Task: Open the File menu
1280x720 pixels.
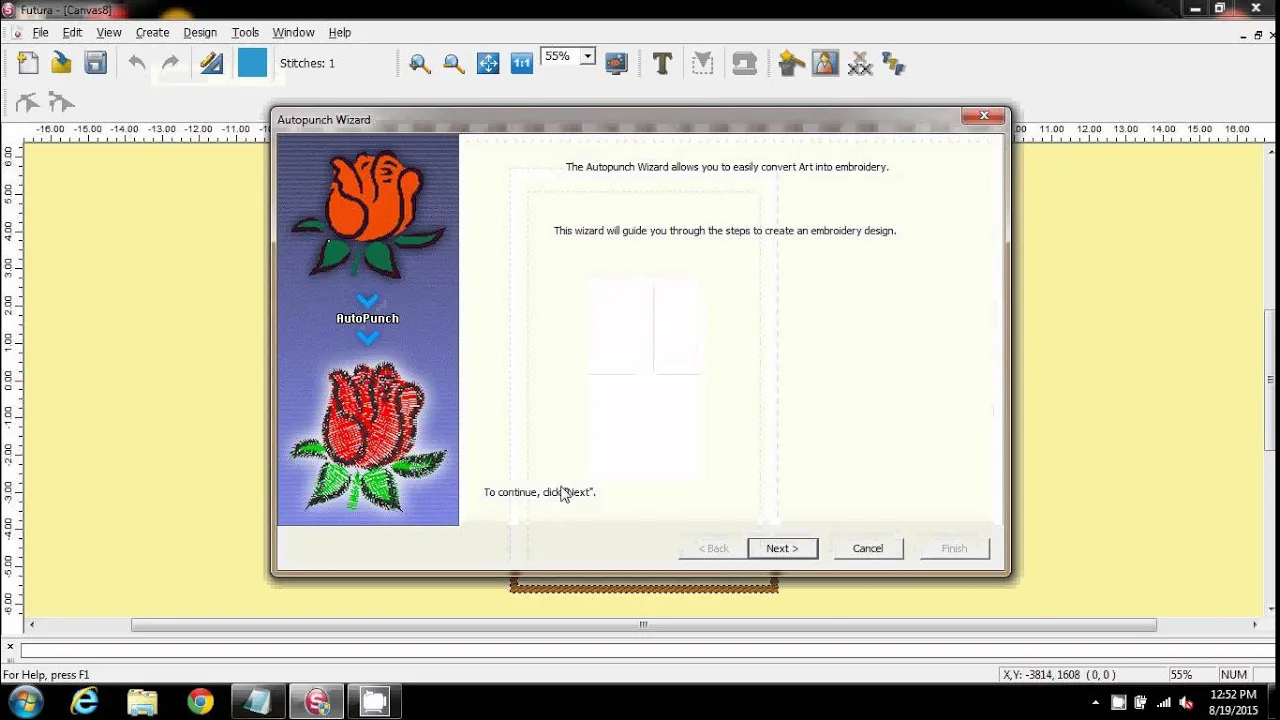Action: click(40, 33)
